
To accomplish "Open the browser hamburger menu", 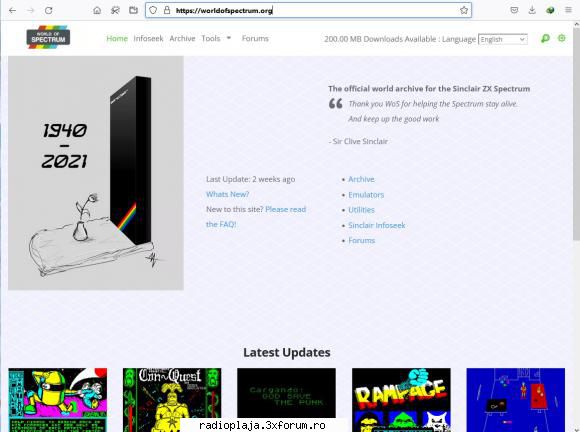I will (x=569, y=10).
